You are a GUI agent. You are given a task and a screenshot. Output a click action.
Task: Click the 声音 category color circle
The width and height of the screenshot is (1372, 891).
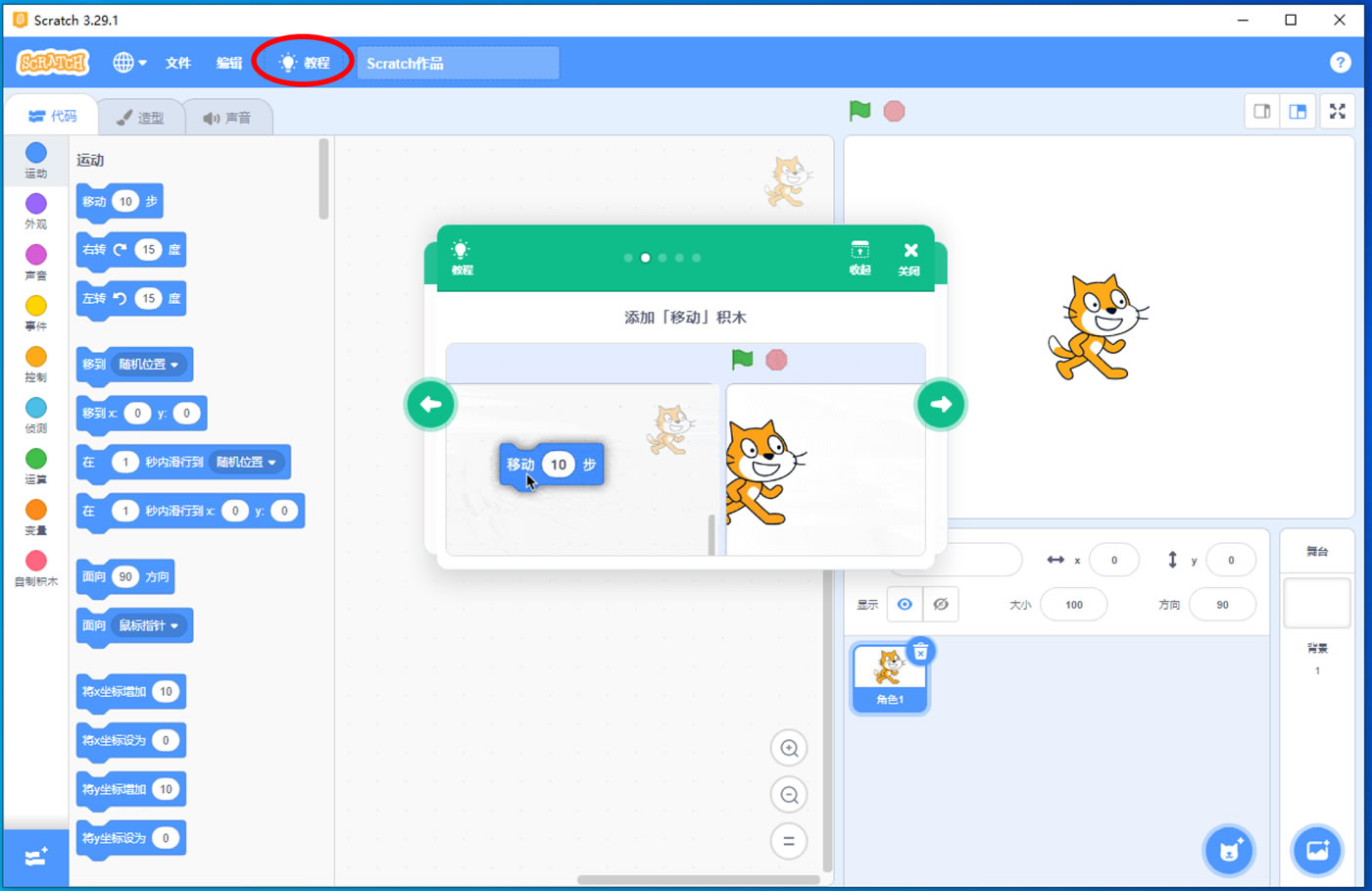(x=36, y=255)
